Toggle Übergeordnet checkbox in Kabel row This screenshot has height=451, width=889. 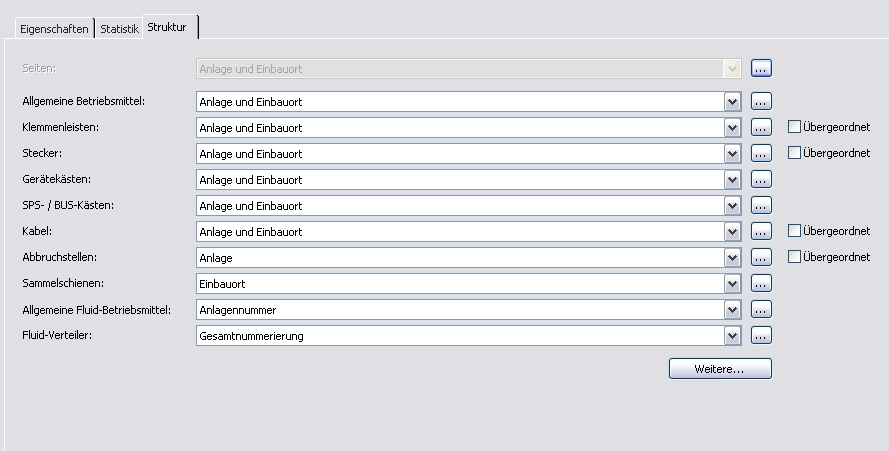coord(794,231)
